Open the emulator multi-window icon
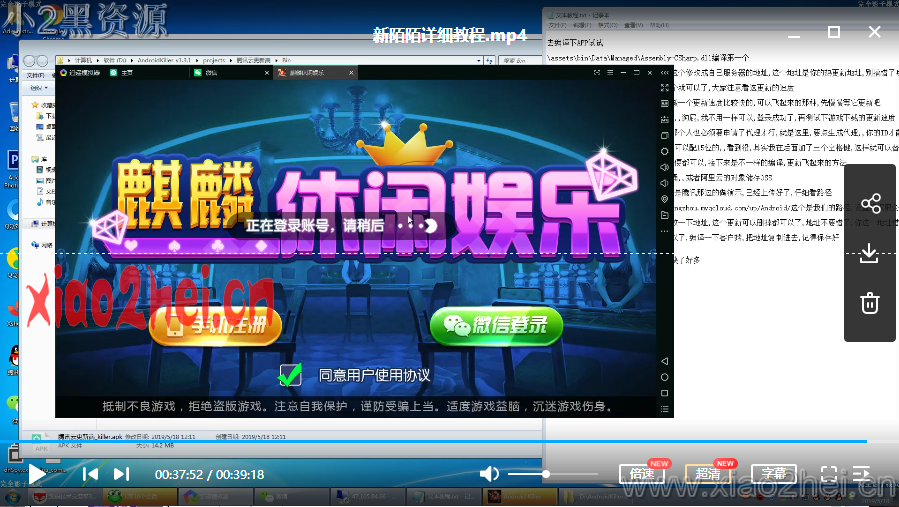 (x=665, y=135)
